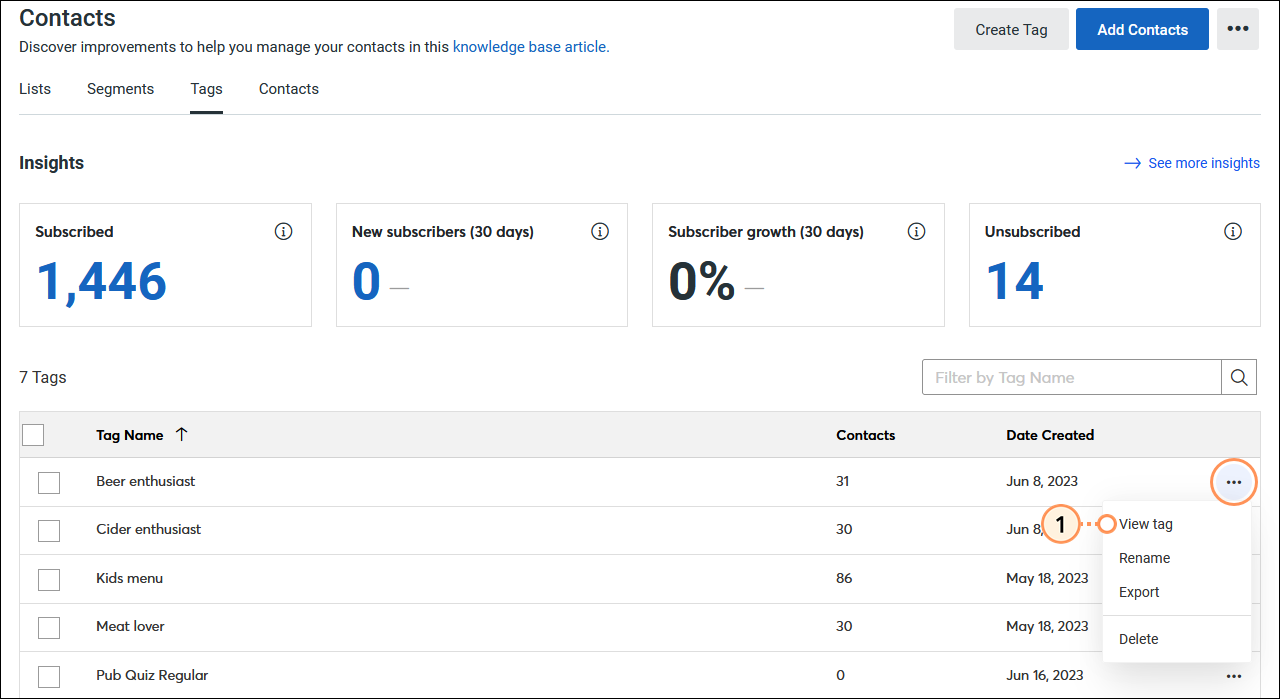Show info for Unsubscribed card
Image resolution: width=1280 pixels, height=699 pixels.
[1233, 232]
